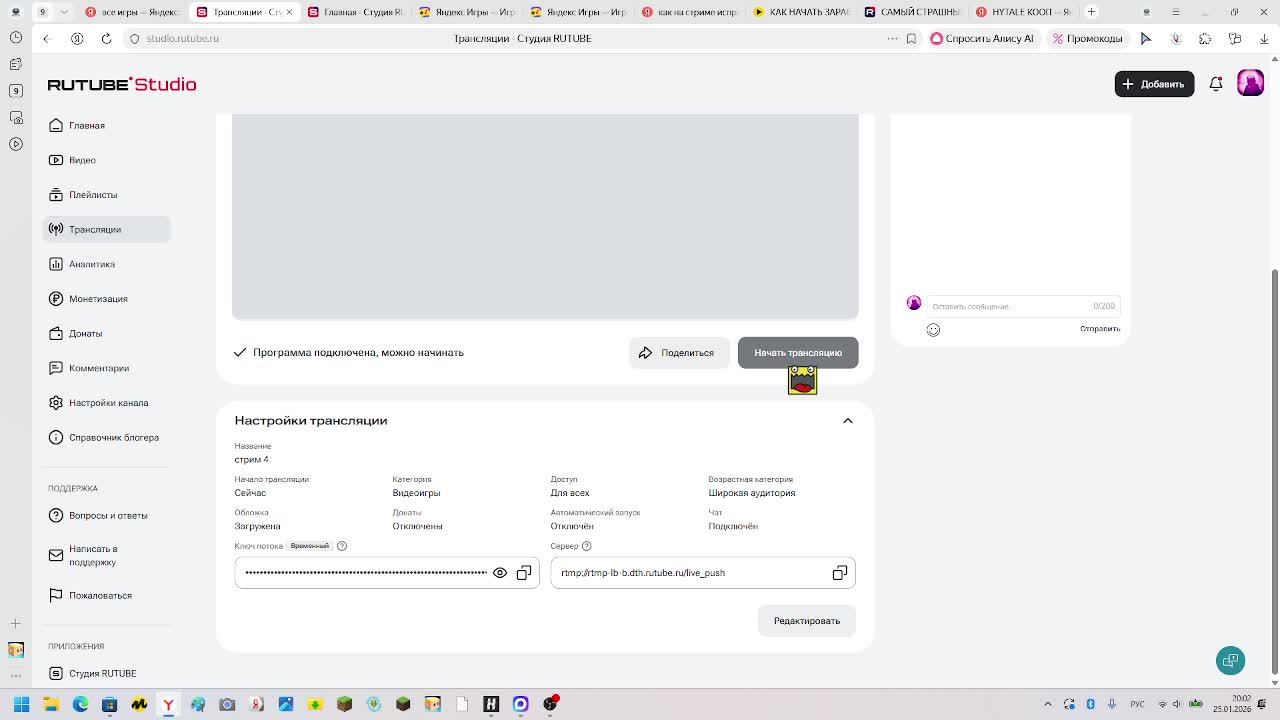
Task: Click the studio.rutube.ru address bar
Action: 183,38
